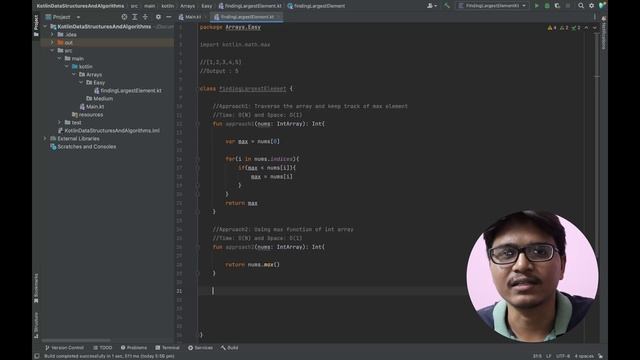Select FindingLargestElement.kt in project tree

[x=127, y=91]
